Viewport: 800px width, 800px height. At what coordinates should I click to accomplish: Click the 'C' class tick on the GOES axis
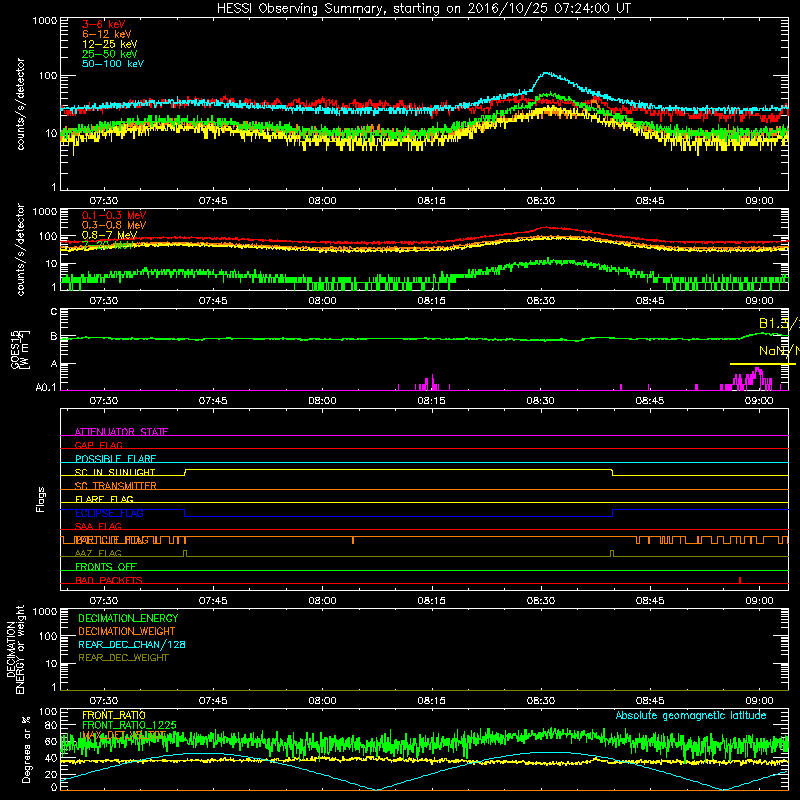pos(54,311)
